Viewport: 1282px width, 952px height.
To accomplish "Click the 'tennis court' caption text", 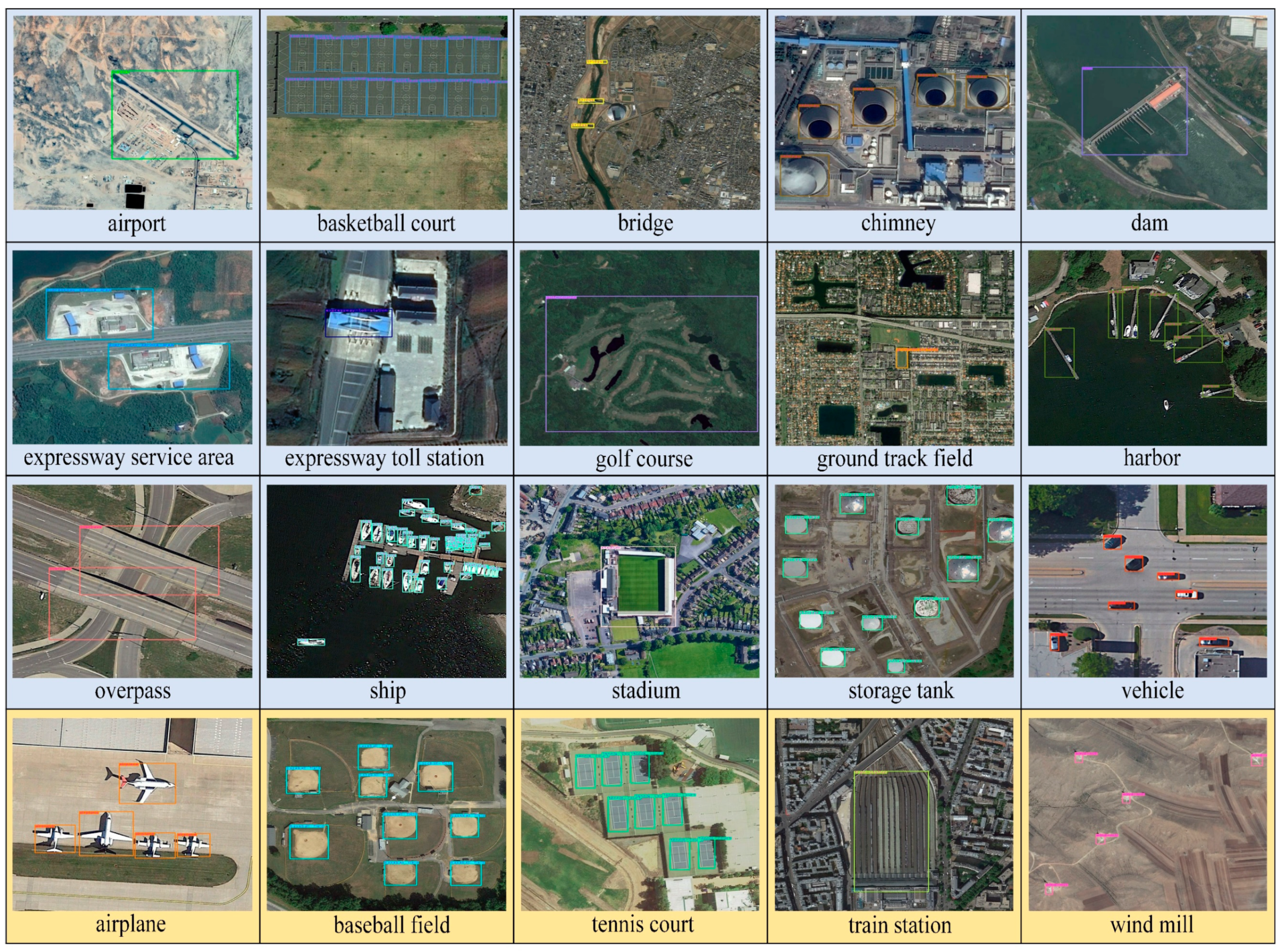I will point(643,925).
